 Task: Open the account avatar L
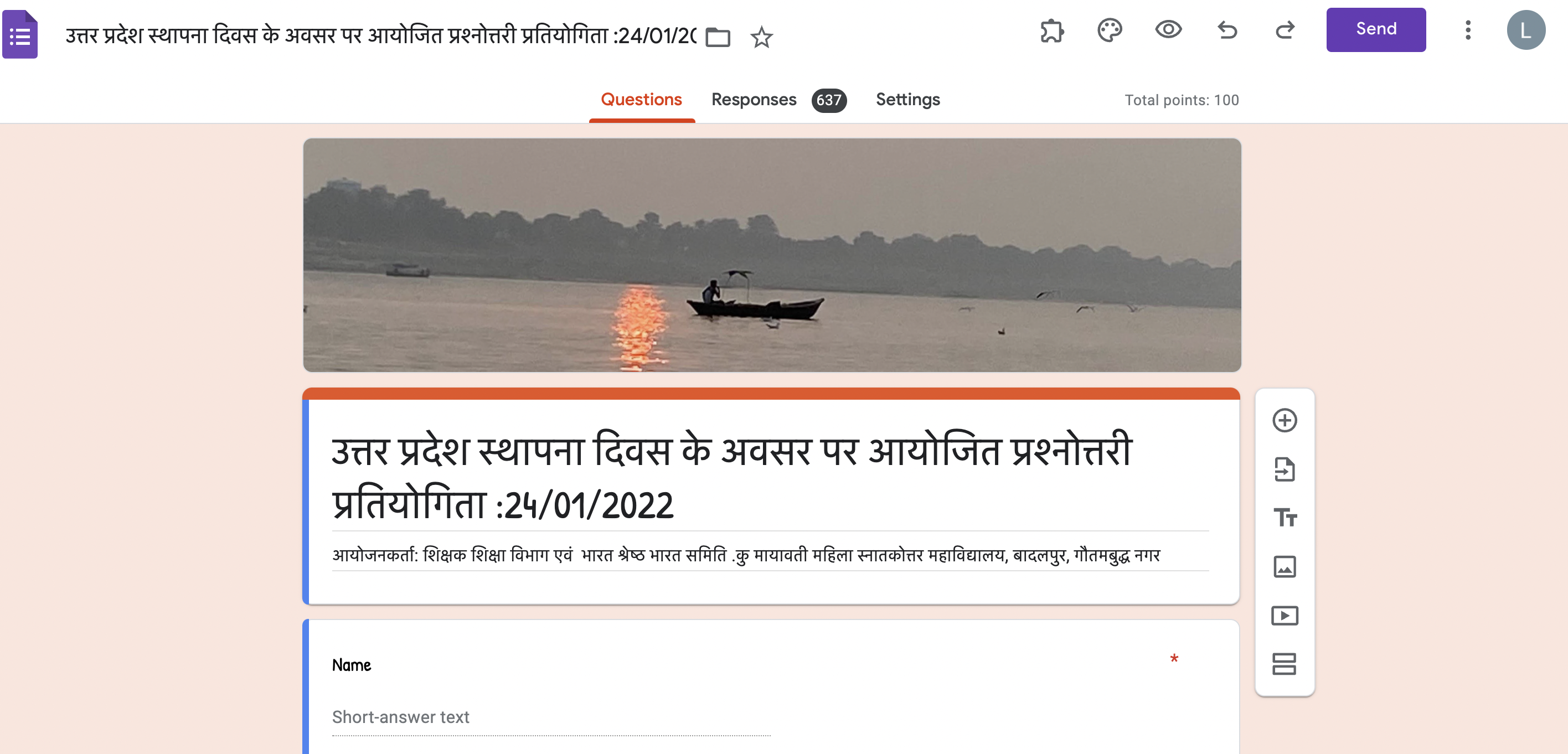click(x=1525, y=30)
